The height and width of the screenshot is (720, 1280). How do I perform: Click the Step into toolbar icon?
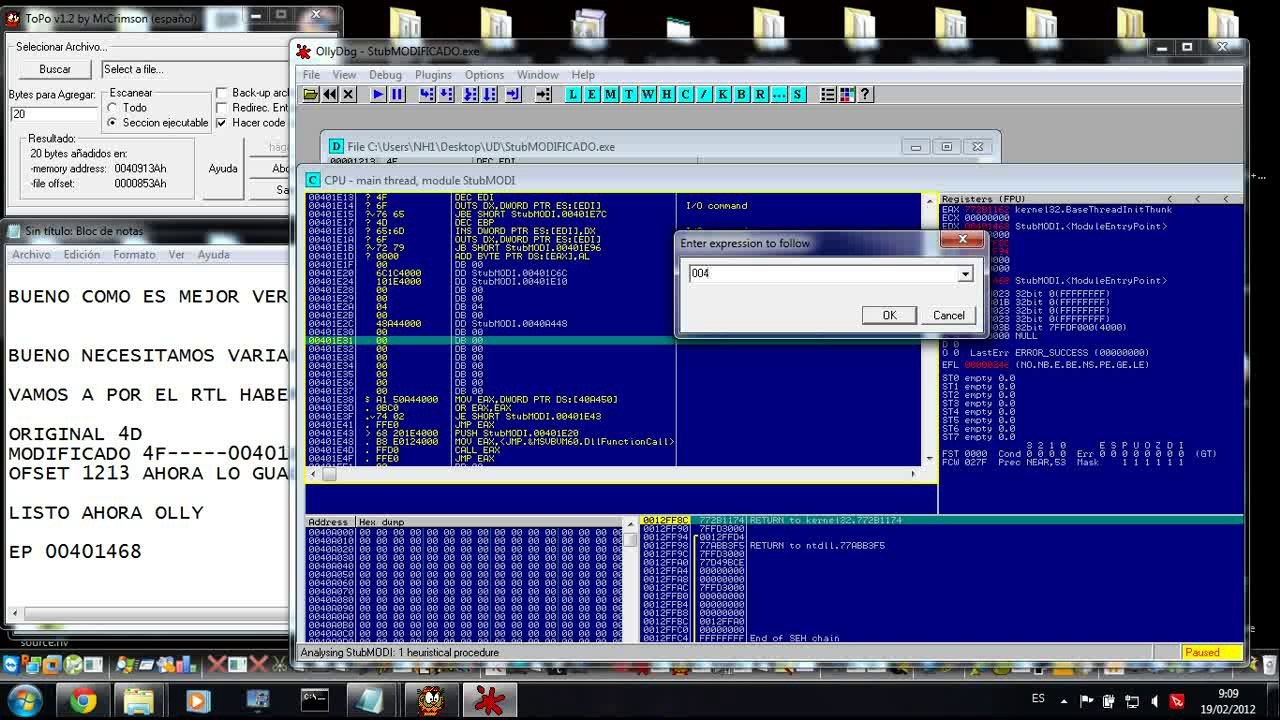point(427,94)
